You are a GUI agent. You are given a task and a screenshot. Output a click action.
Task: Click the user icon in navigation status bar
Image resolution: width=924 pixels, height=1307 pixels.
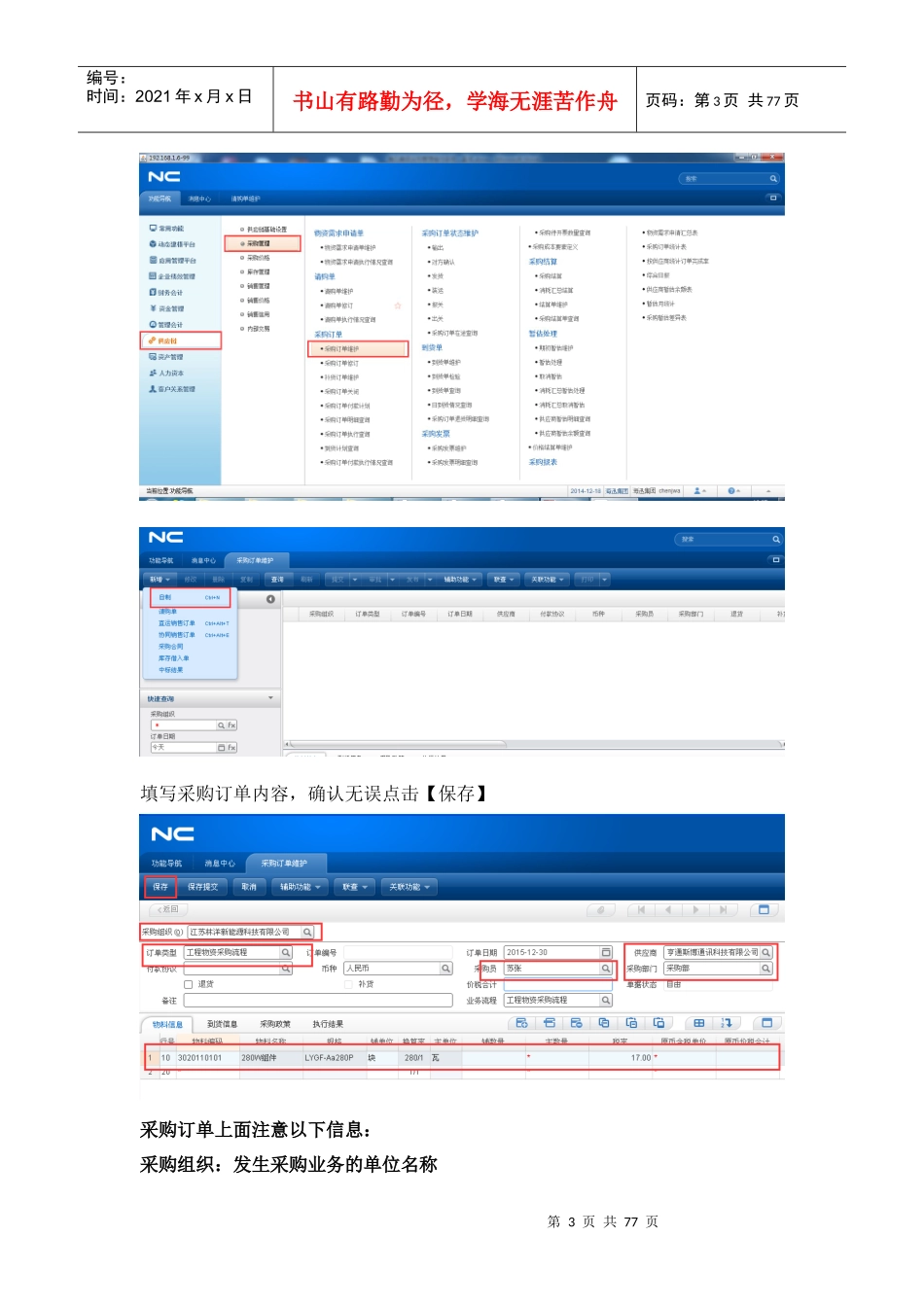tap(697, 491)
